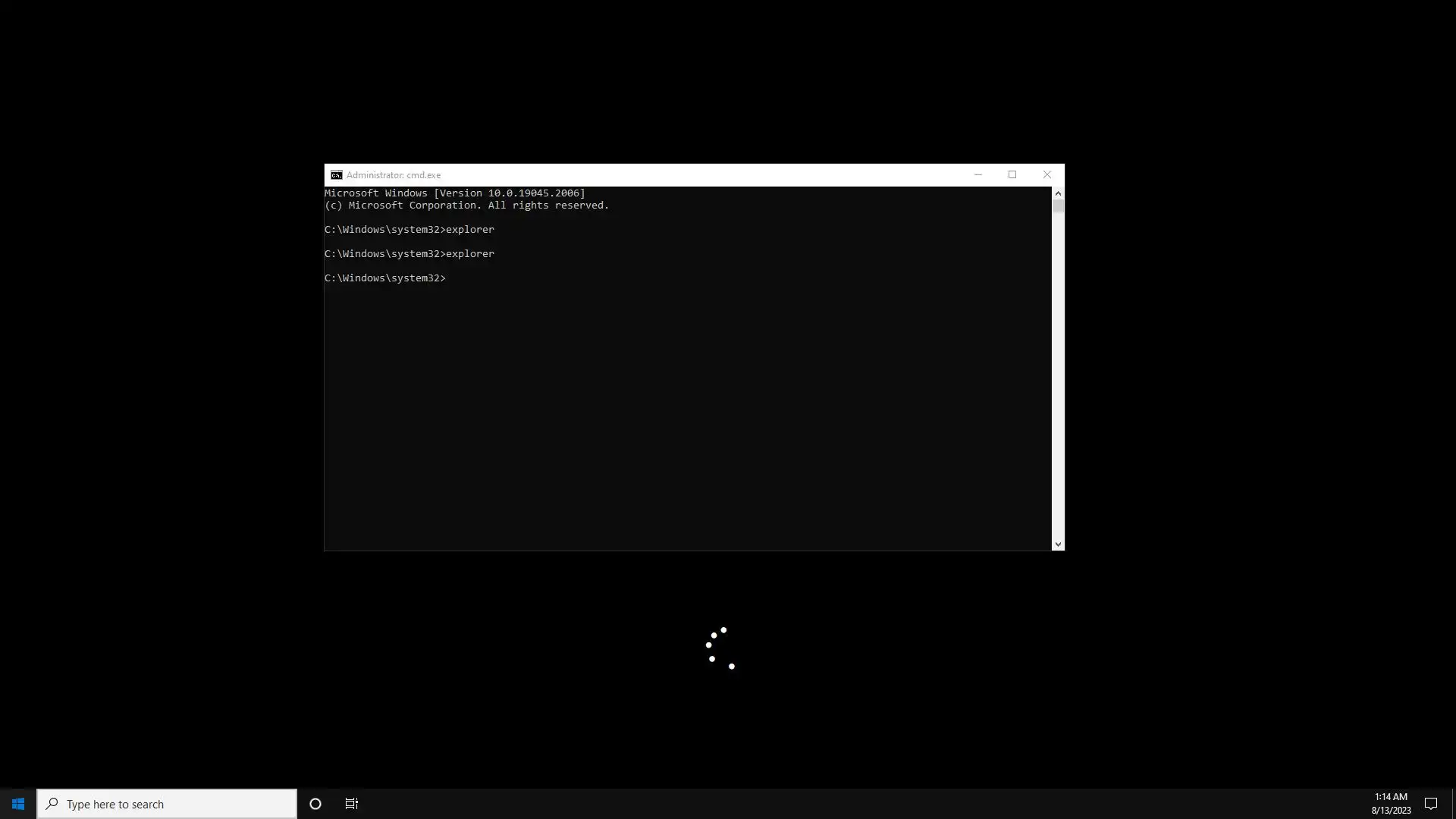
Task: Open the Action Center notifications icon
Action: [x=1430, y=804]
